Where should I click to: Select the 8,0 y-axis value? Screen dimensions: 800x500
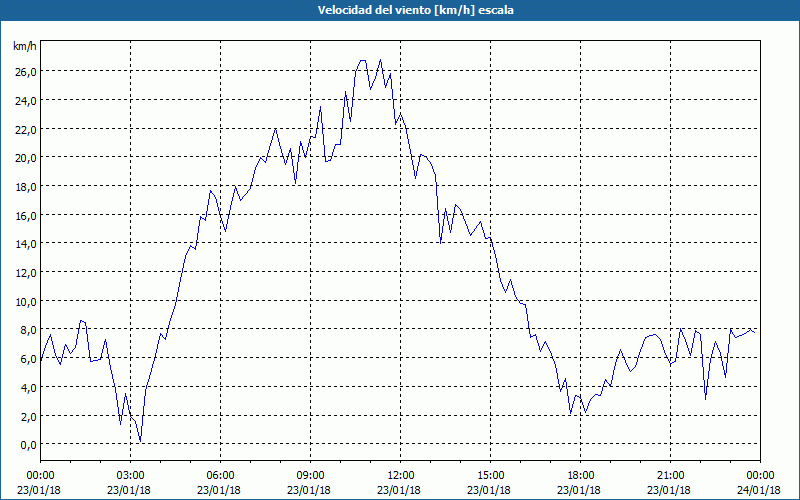click(28, 331)
